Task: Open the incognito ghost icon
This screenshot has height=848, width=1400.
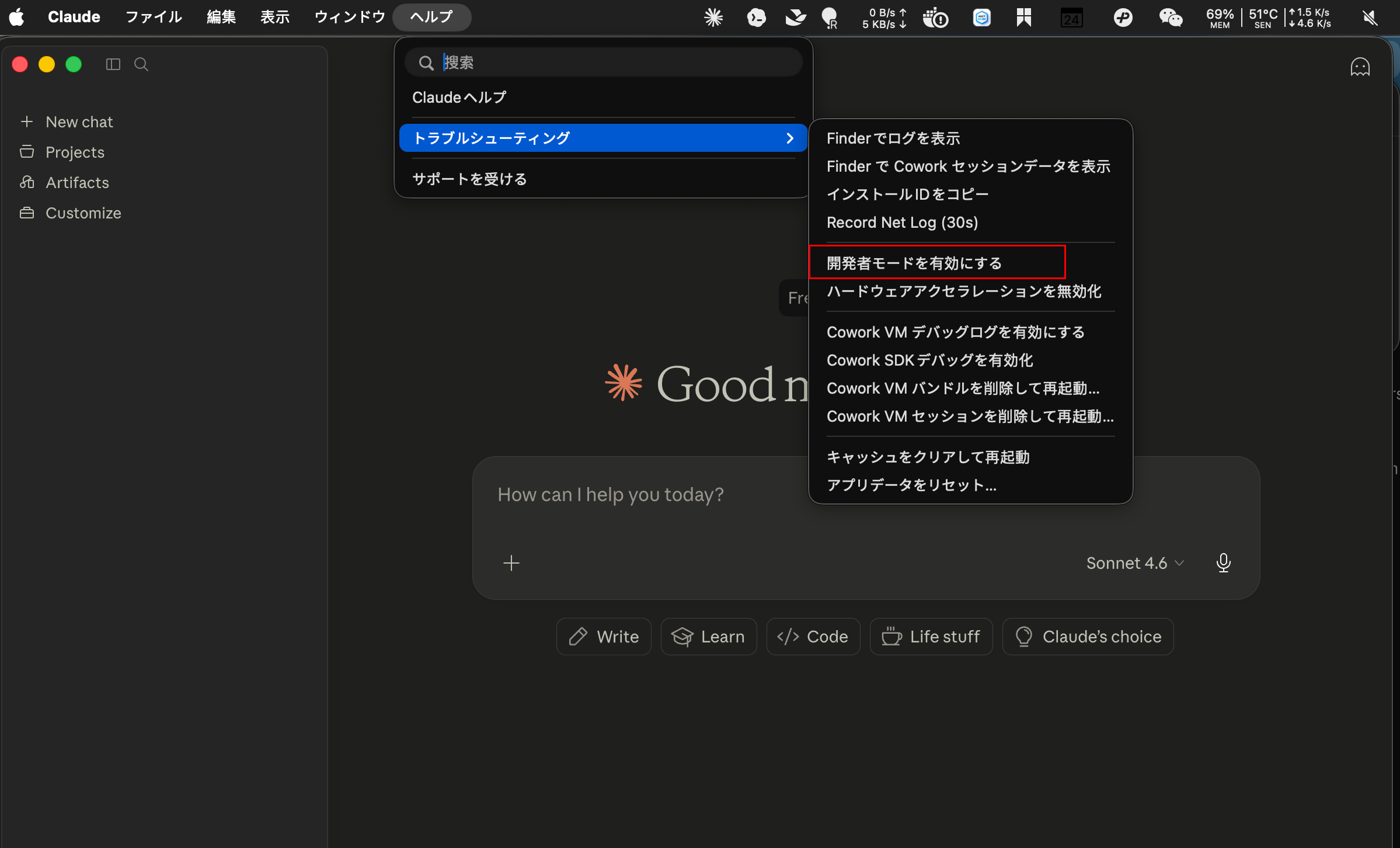Action: (x=1360, y=67)
